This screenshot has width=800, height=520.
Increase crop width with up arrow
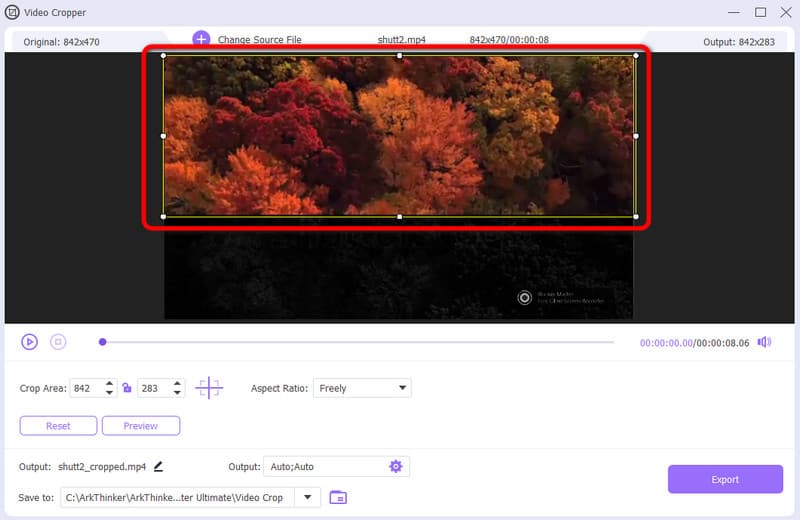click(x=109, y=383)
